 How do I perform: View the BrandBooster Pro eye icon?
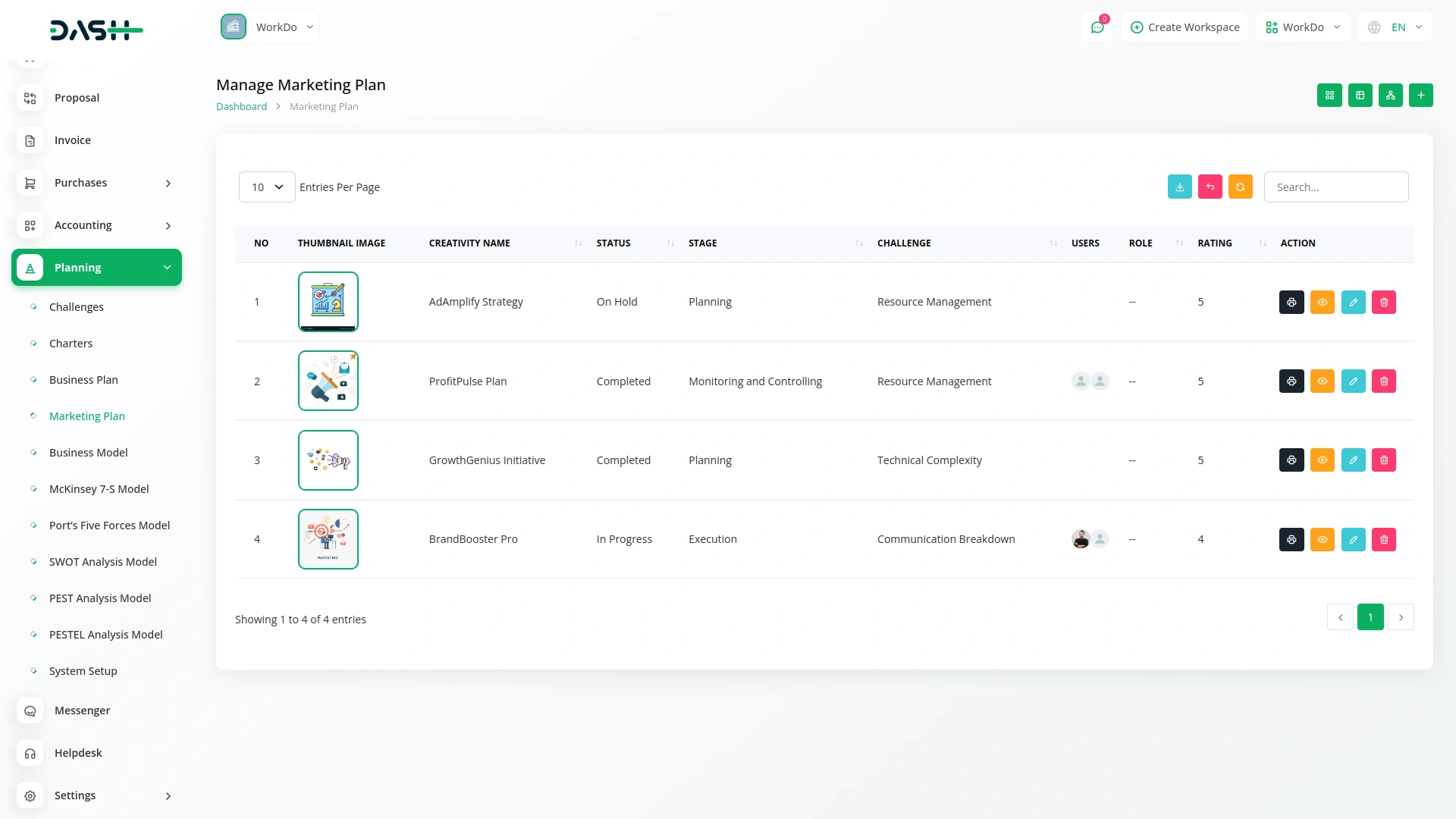click(1323, 539)
